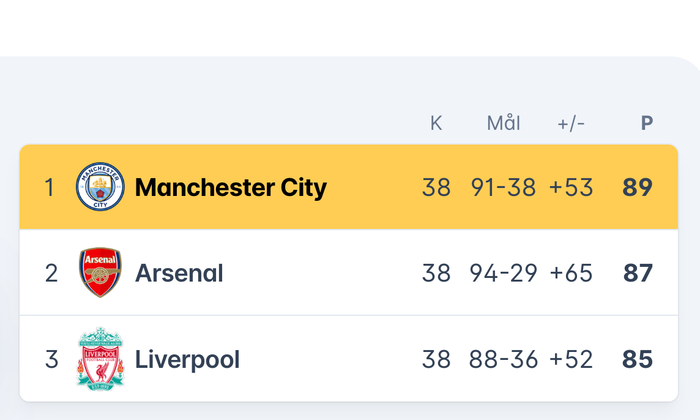
Task: Click the Arsenal club crest
Action: (x=101, y=273)
